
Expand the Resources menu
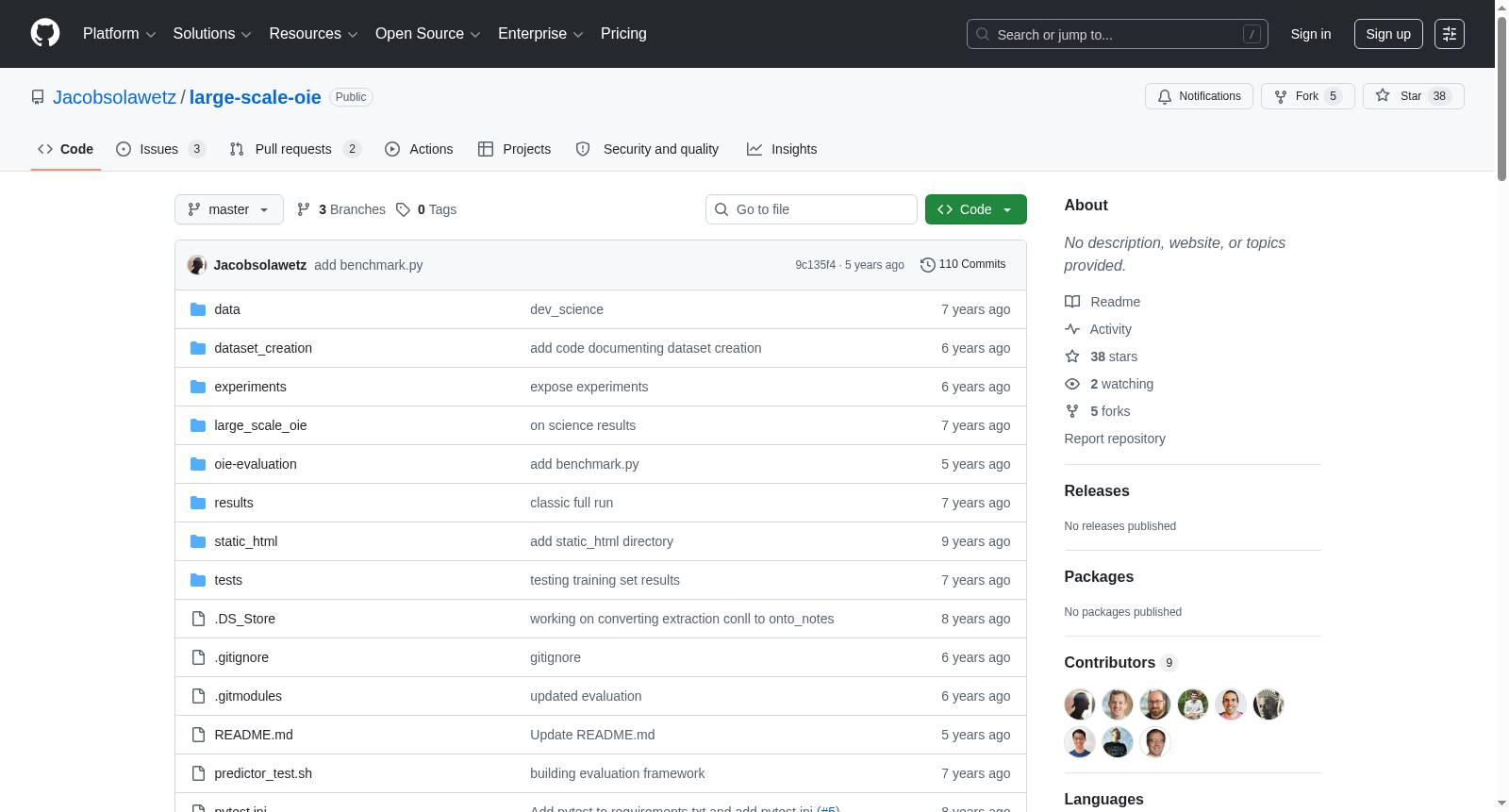313,34
